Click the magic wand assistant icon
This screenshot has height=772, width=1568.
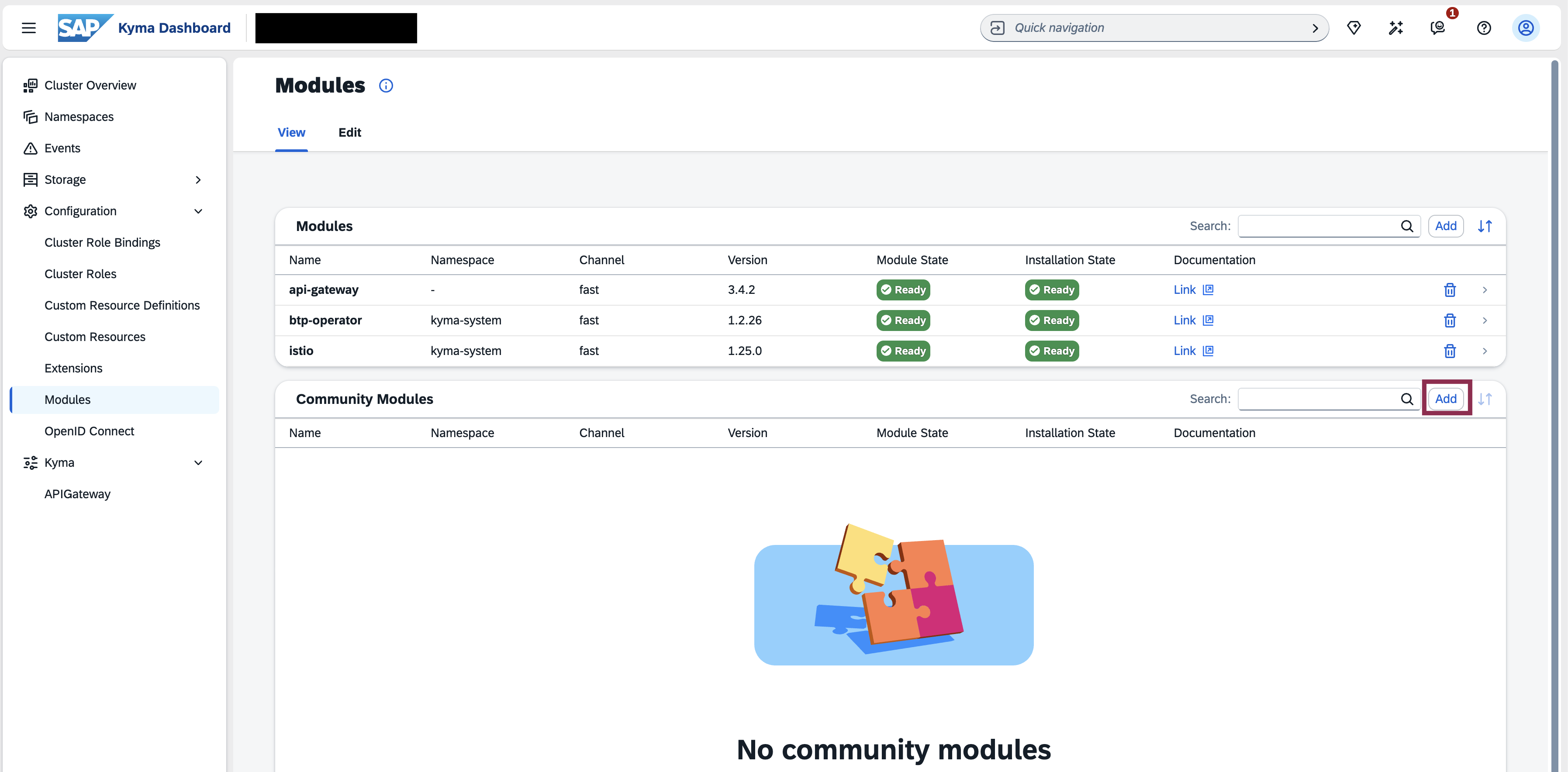(x=1396, y=28)
